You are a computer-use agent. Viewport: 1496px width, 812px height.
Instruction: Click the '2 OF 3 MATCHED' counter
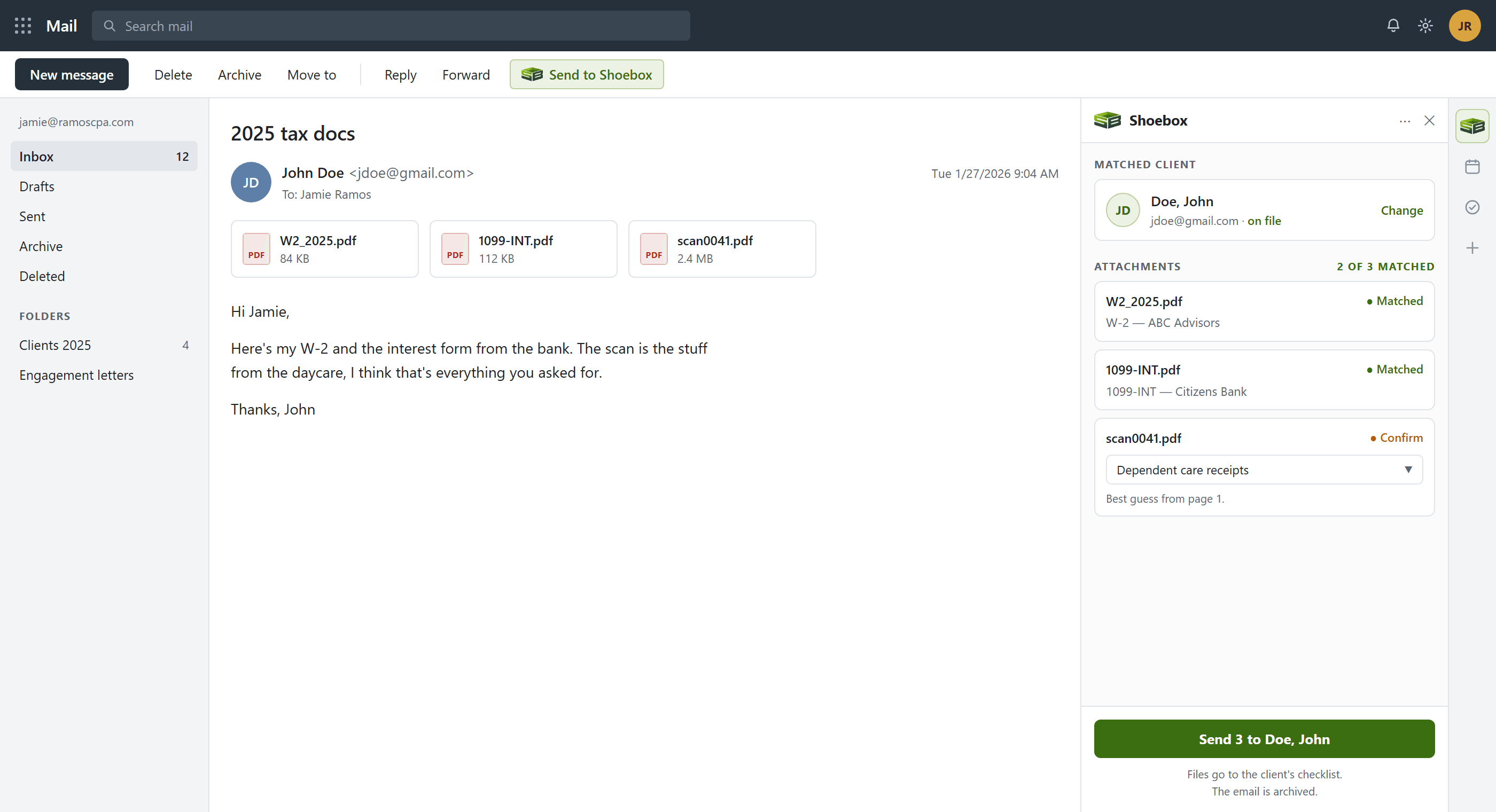pos(1385,267)
